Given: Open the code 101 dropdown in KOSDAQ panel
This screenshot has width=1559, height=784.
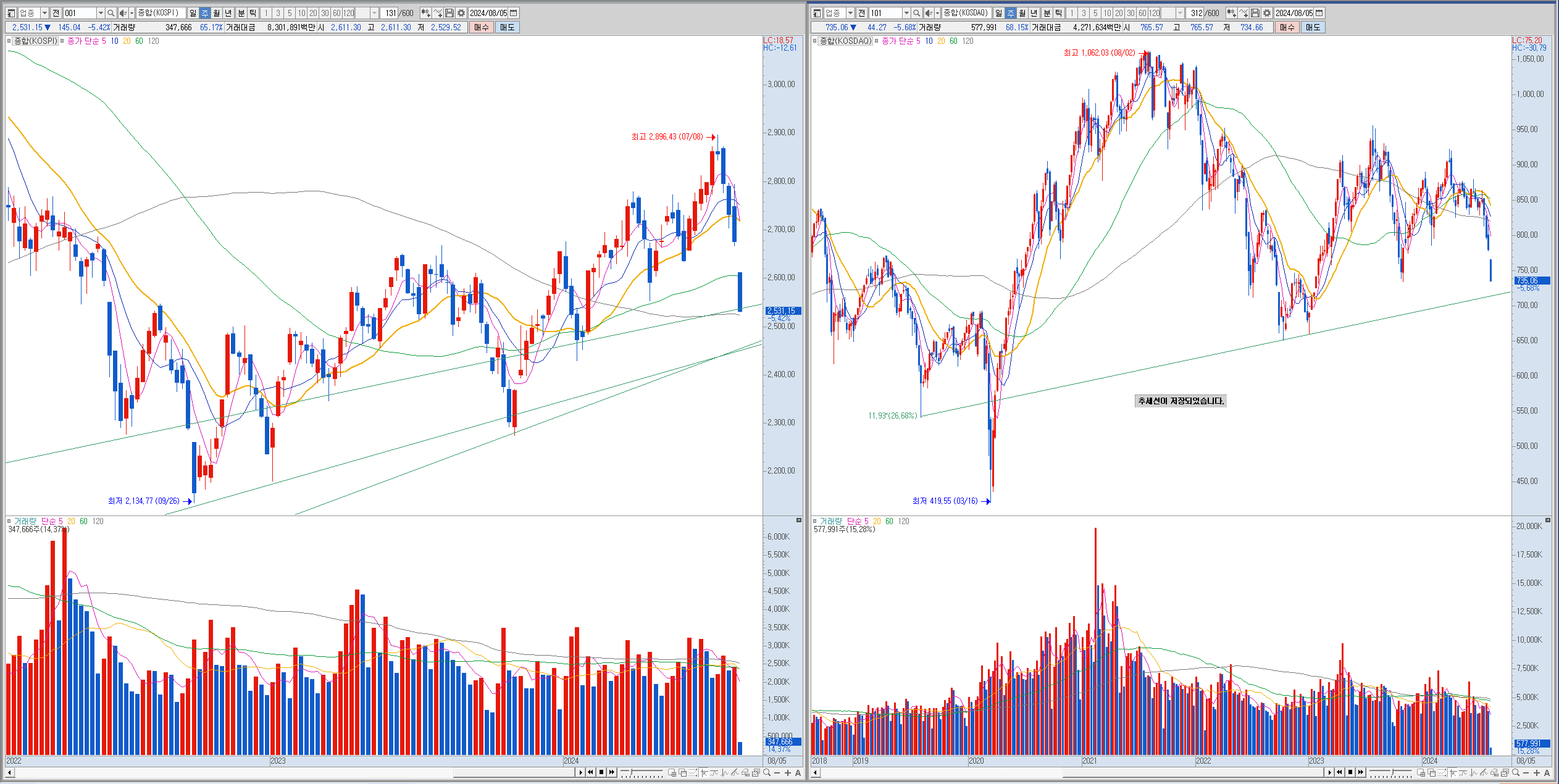Looking at the screenshot, I should (906, 13).
